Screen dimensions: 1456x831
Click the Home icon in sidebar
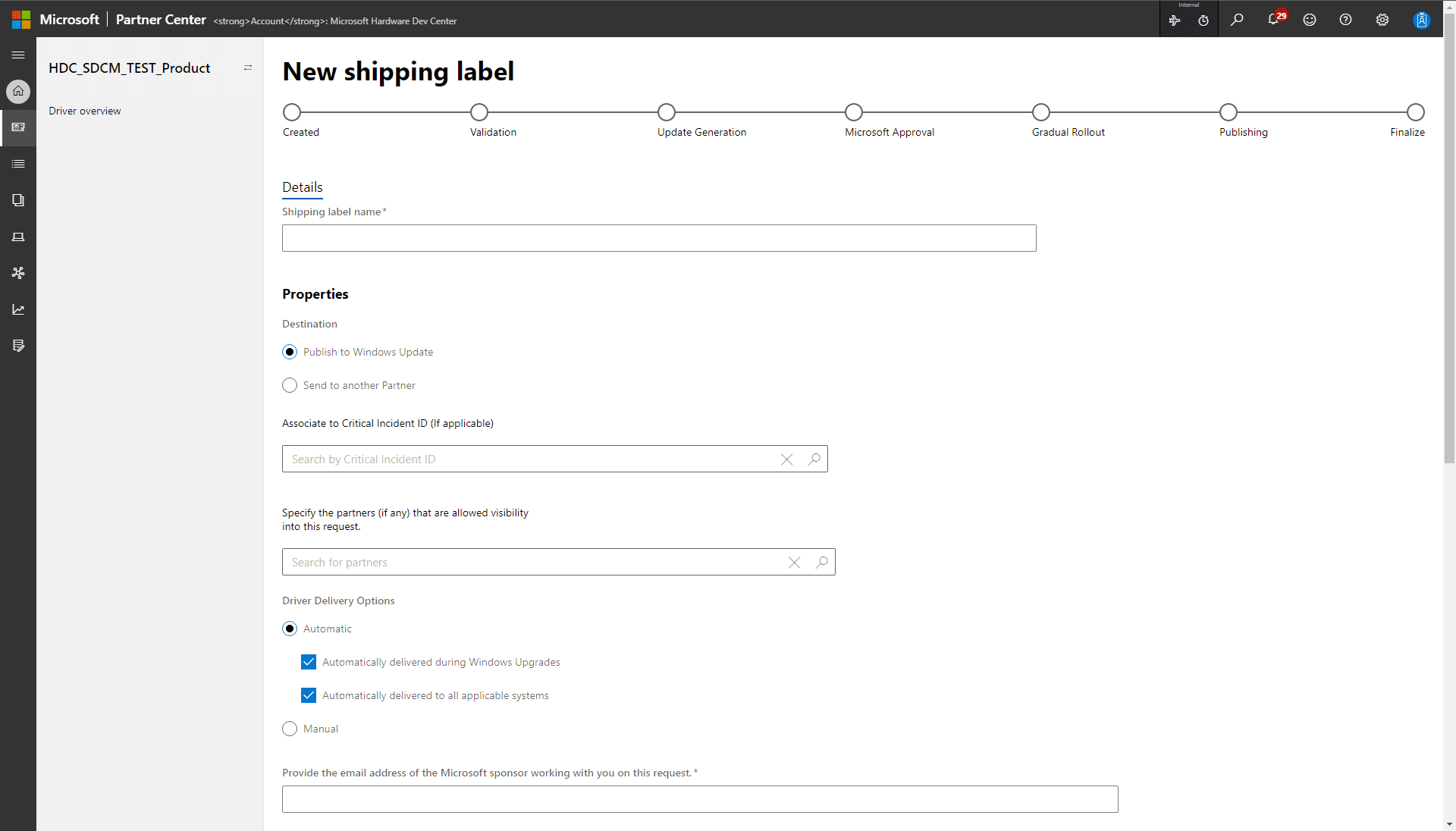point(18,91)
